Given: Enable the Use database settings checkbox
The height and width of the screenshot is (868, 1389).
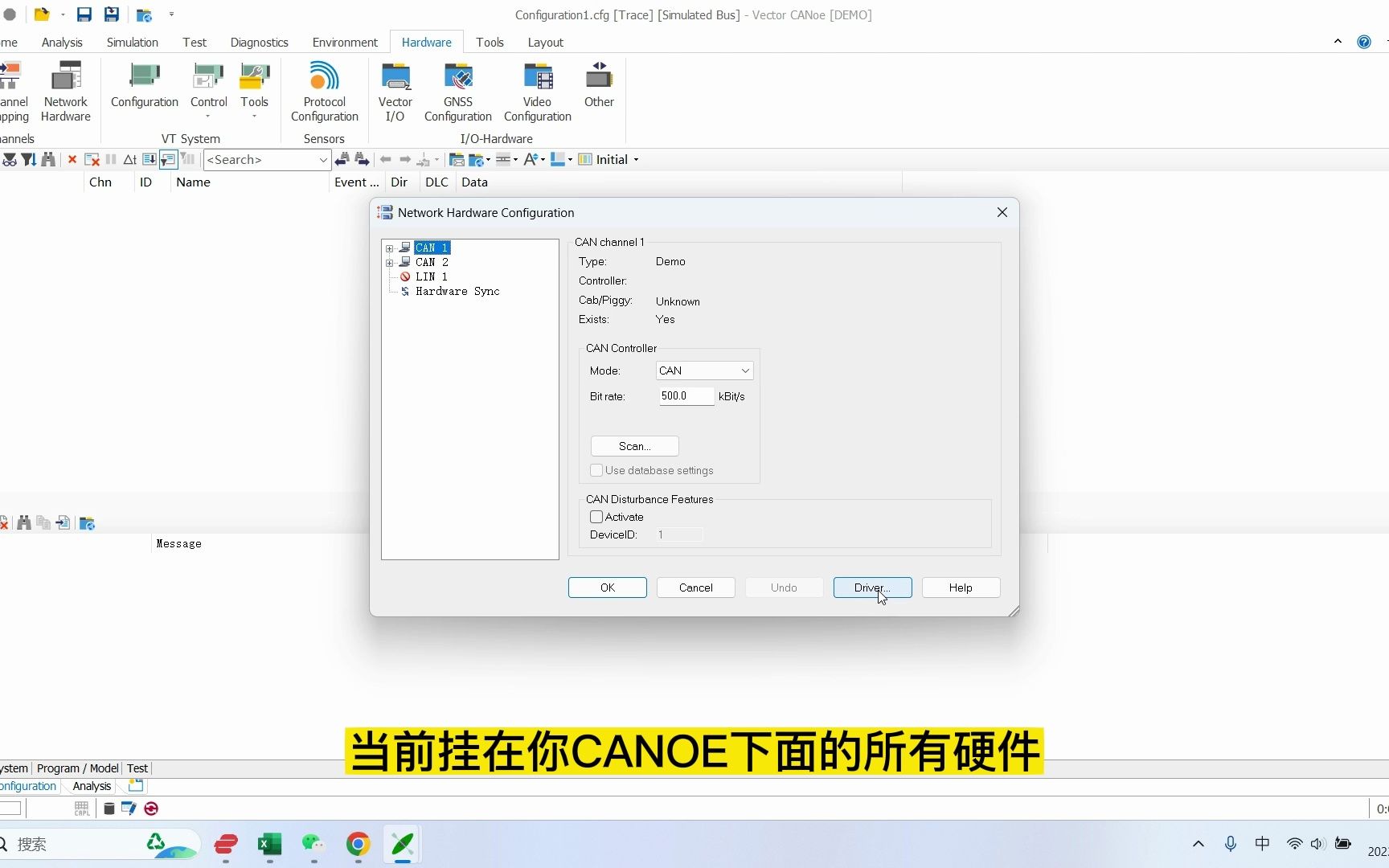Looking at the screenshot, I should 596,470.
